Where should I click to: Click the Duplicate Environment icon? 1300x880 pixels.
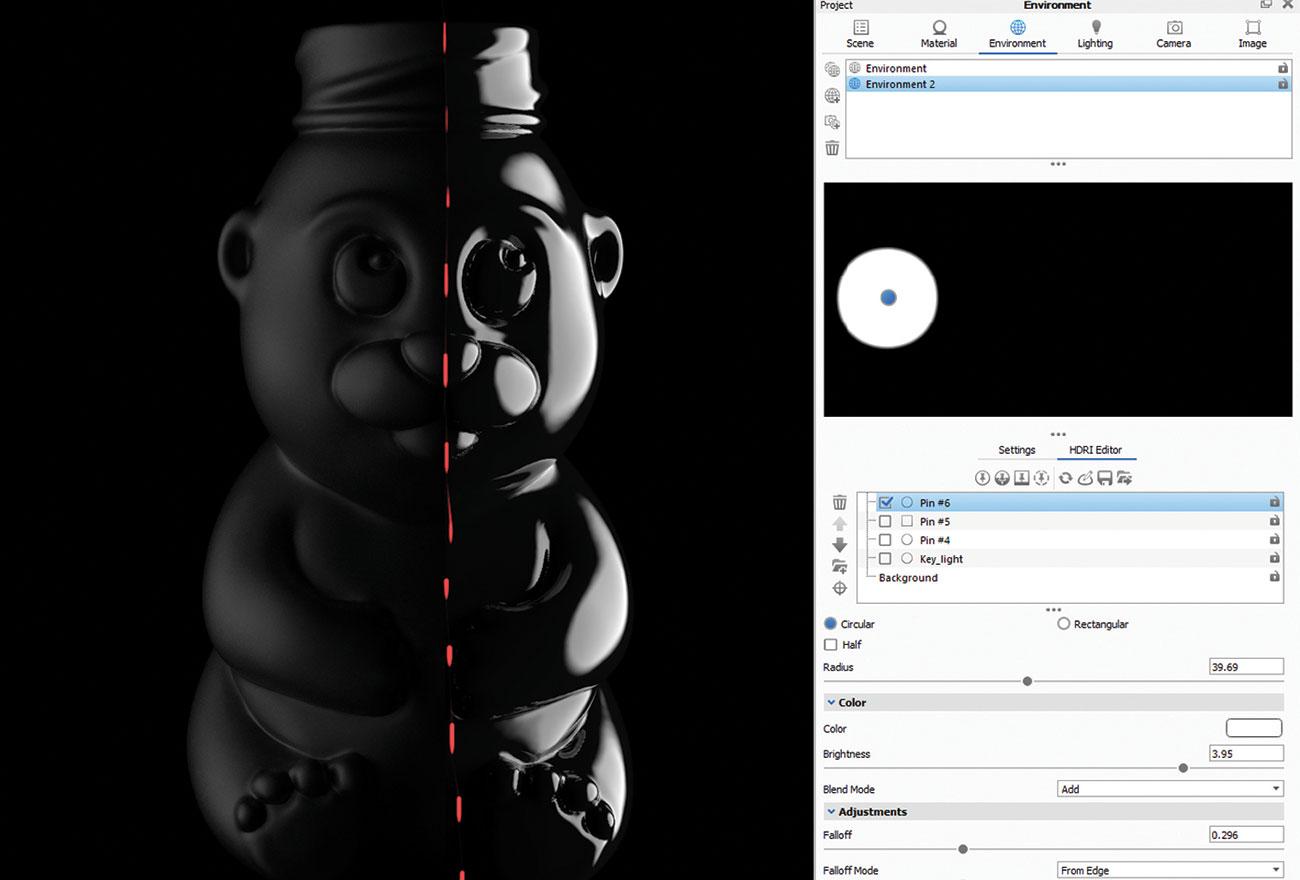(x=832, y=121)
